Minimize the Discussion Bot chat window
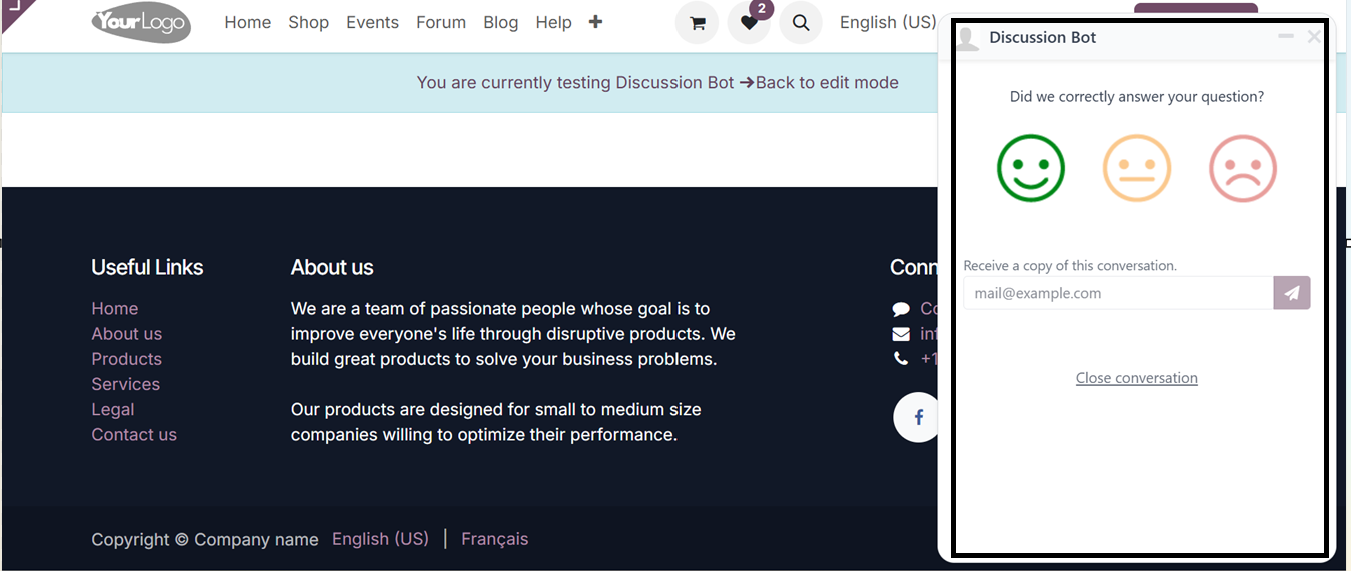Viewport: 1351px width, 571px height. click(1286, 37)
